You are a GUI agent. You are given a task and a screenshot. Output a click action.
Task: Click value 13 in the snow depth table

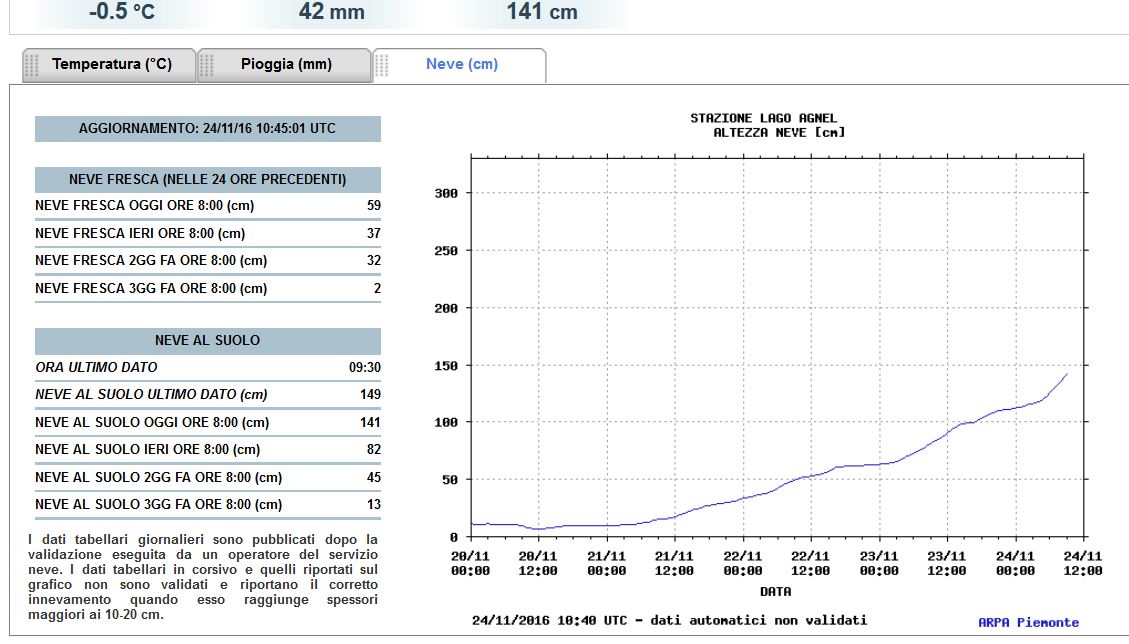pyautogui.click(x=374, y=505)
